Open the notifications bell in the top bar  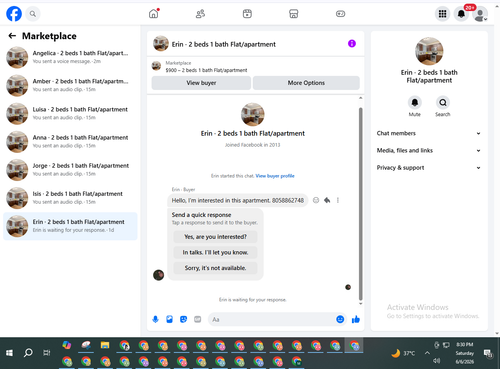(x=461, y=14)
